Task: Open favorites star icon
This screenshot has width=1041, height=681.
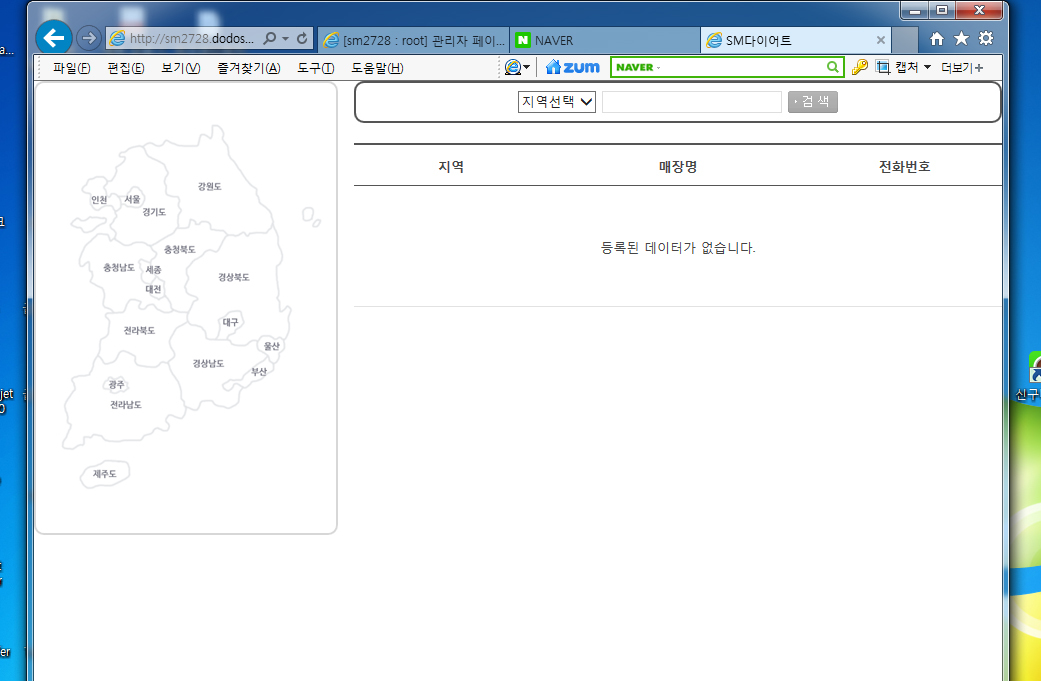Action: pos(961,38)
